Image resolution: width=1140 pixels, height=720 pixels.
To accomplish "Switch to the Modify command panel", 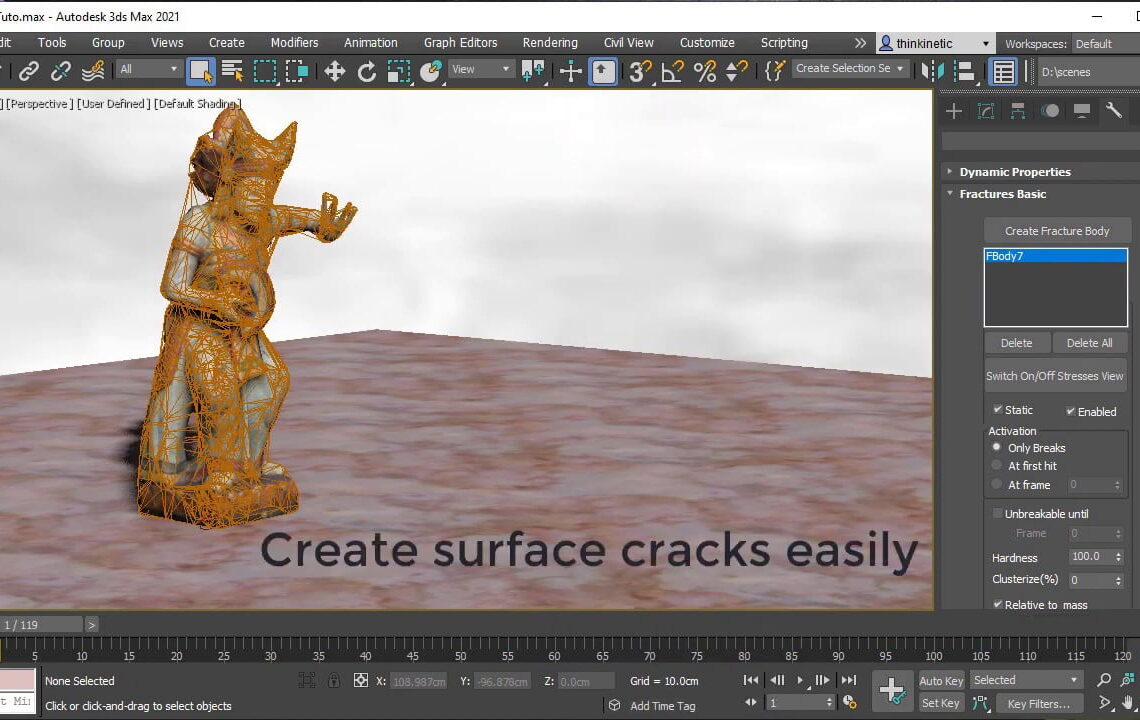I will click(986, 110).
